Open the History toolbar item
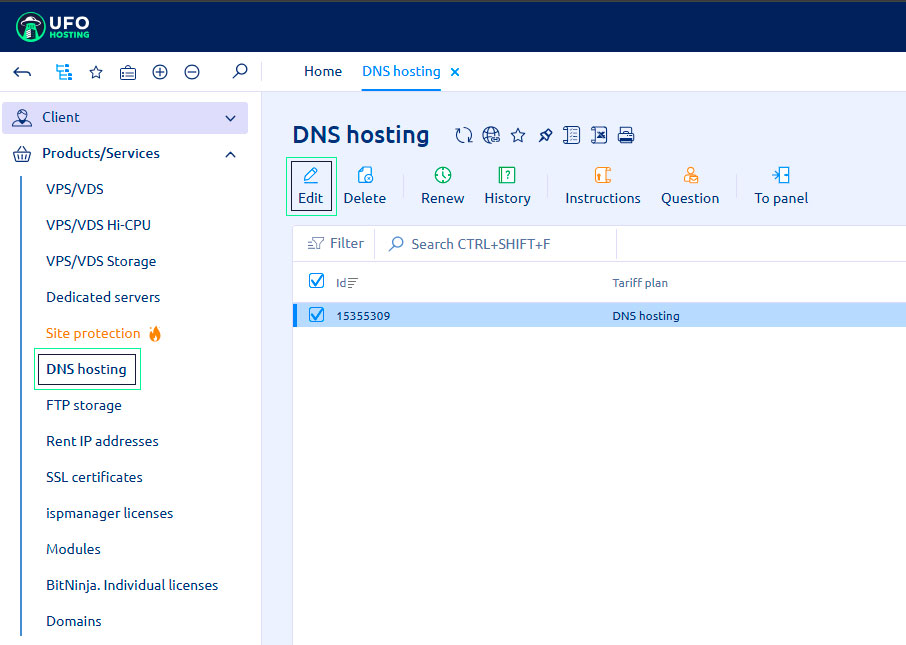This screenshot has width=906, height=645. pyautogui.click(x=507, y=186)
